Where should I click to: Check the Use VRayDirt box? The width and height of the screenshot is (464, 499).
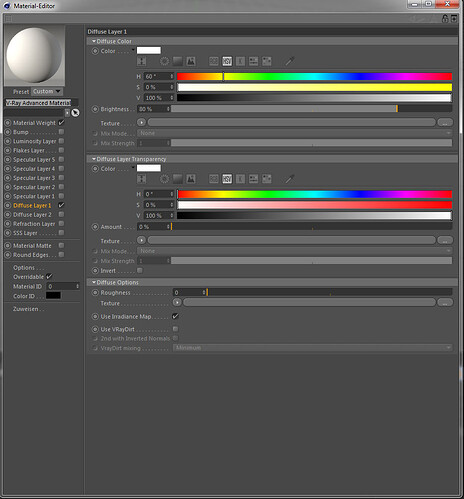(x=175, y=329)
